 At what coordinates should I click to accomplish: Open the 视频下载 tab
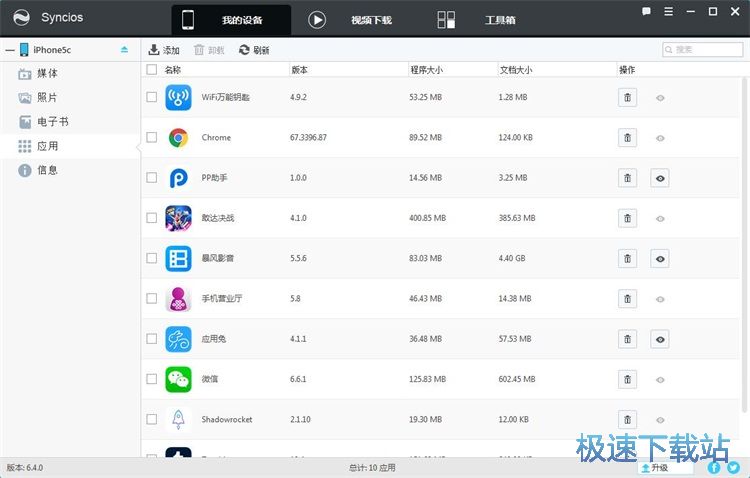(351, 20)
